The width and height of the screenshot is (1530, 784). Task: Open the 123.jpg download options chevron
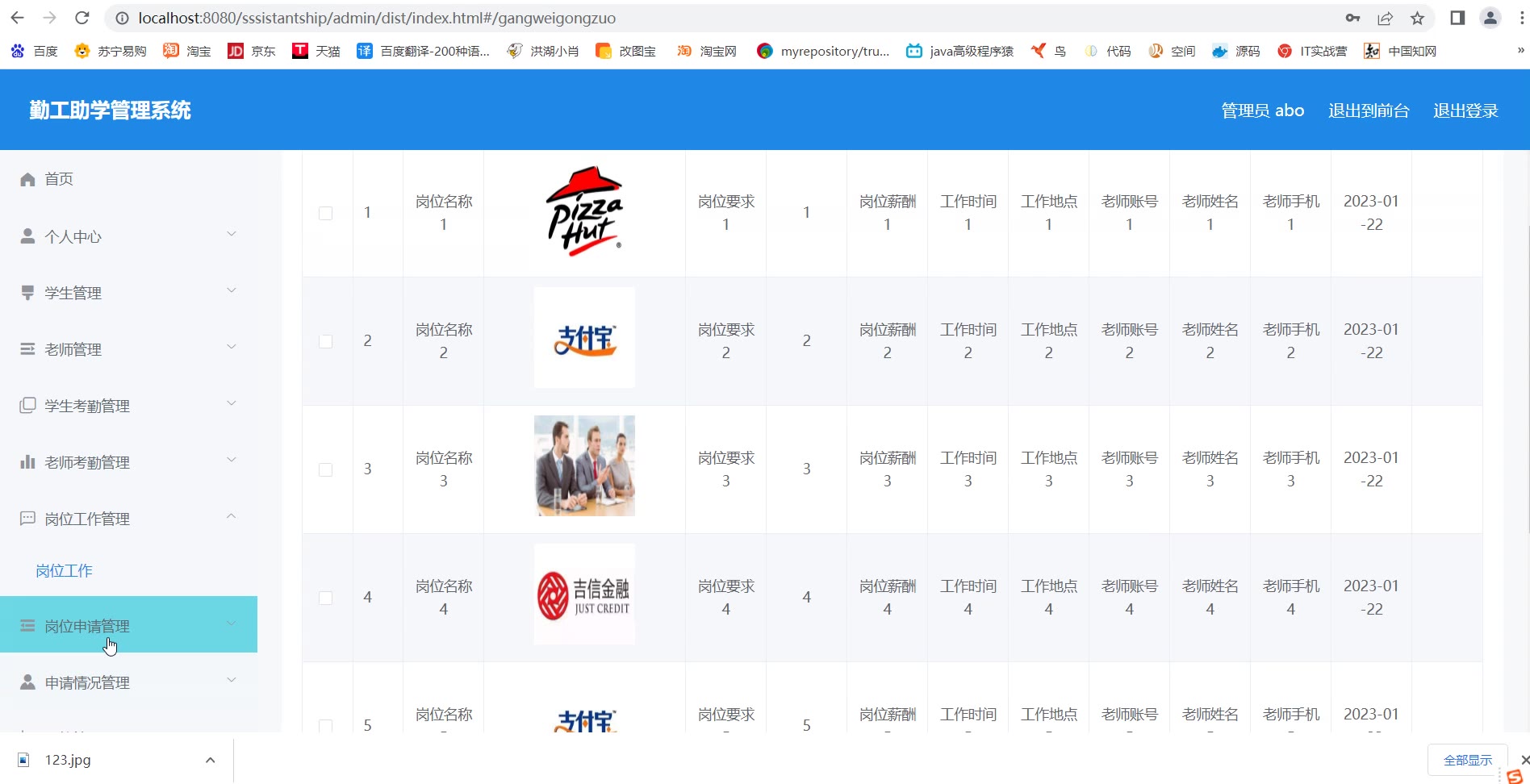(x=210, y=760)
